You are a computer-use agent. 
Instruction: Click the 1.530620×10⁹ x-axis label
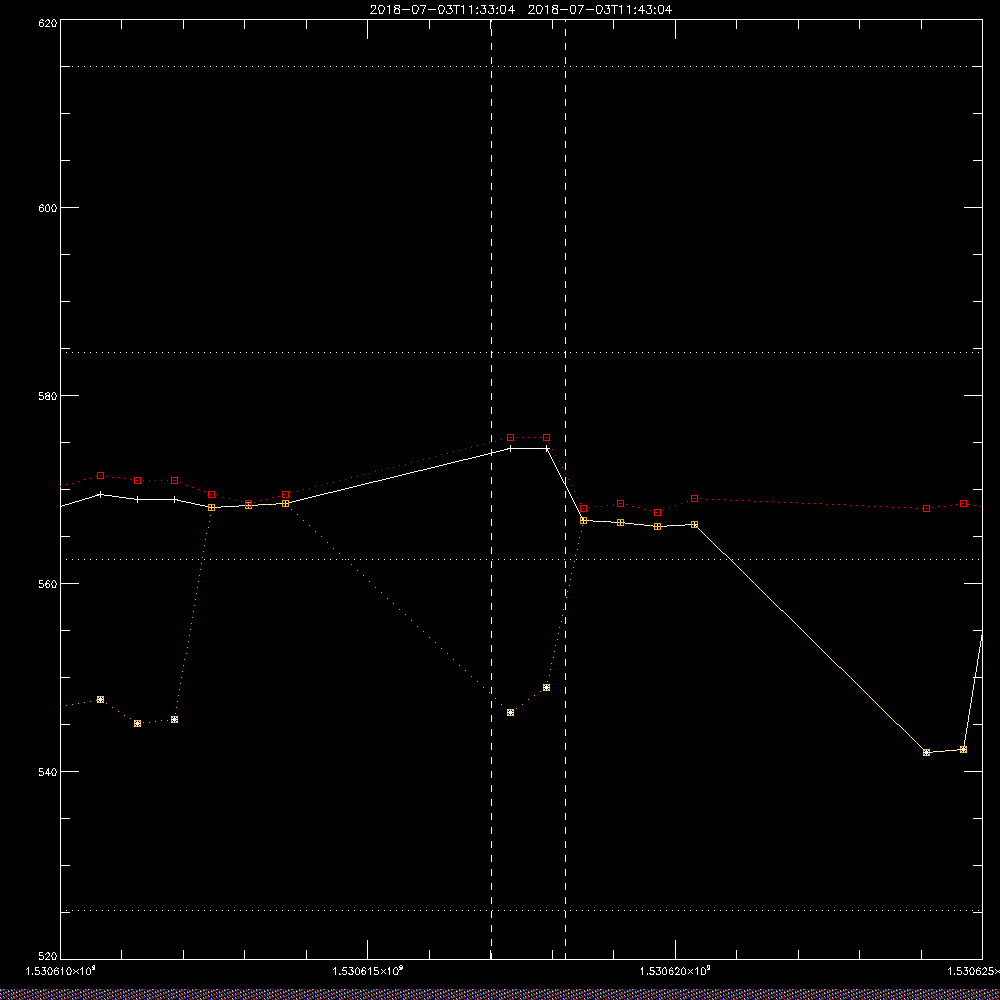[675, 971]
